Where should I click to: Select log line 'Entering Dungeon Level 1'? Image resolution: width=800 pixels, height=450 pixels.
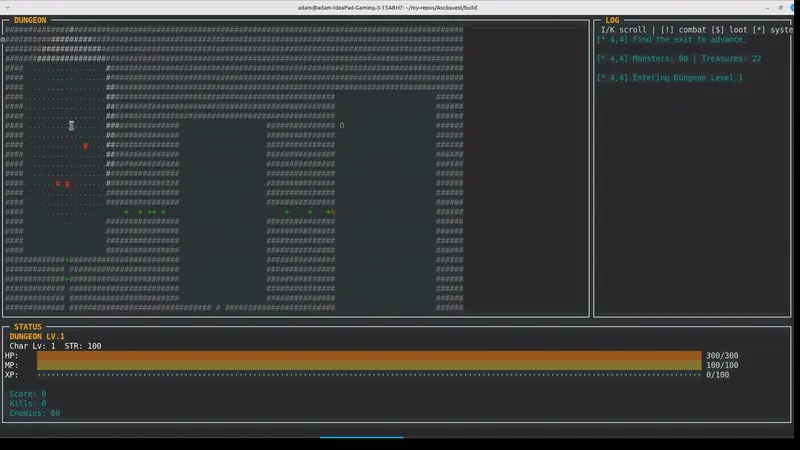pyautogui.click(x=670, y=78)
